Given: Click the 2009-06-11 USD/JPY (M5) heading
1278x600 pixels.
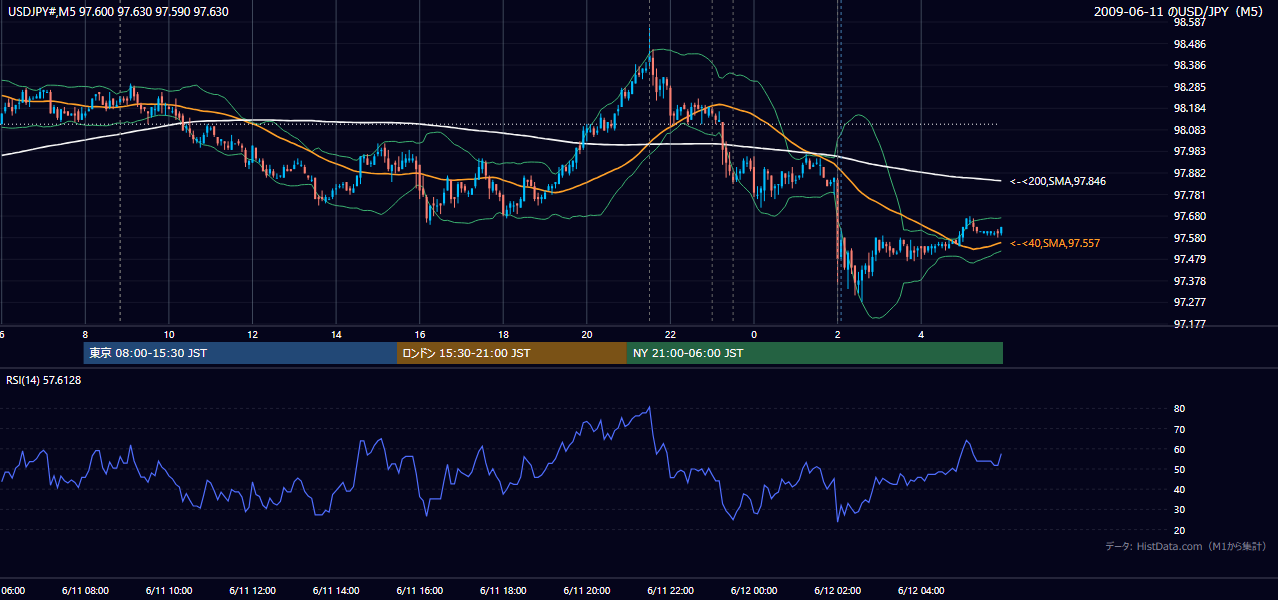Looking at the screenshot, I should click(x=1180, y=12).
